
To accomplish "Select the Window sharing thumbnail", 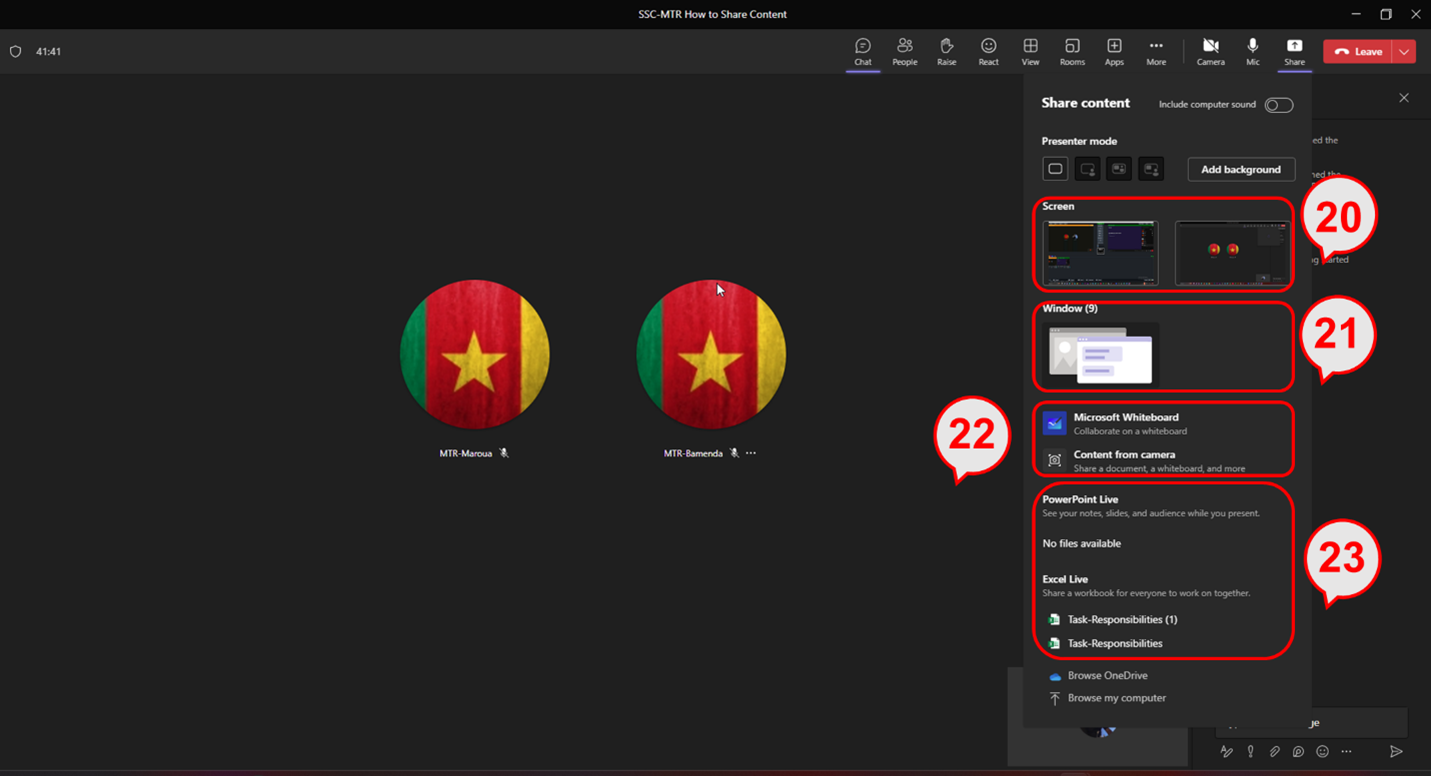I will coord(1100,354).
